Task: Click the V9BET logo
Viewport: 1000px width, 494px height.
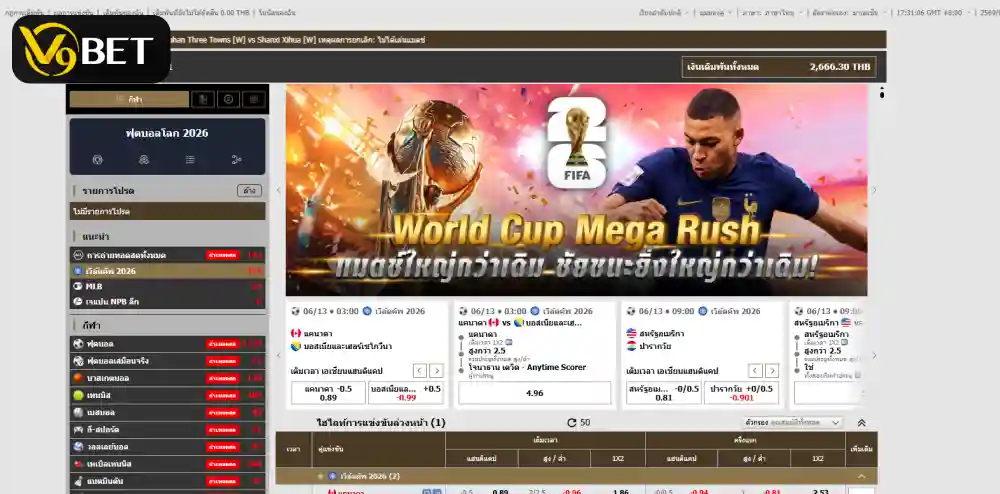Action: point(91,49)
